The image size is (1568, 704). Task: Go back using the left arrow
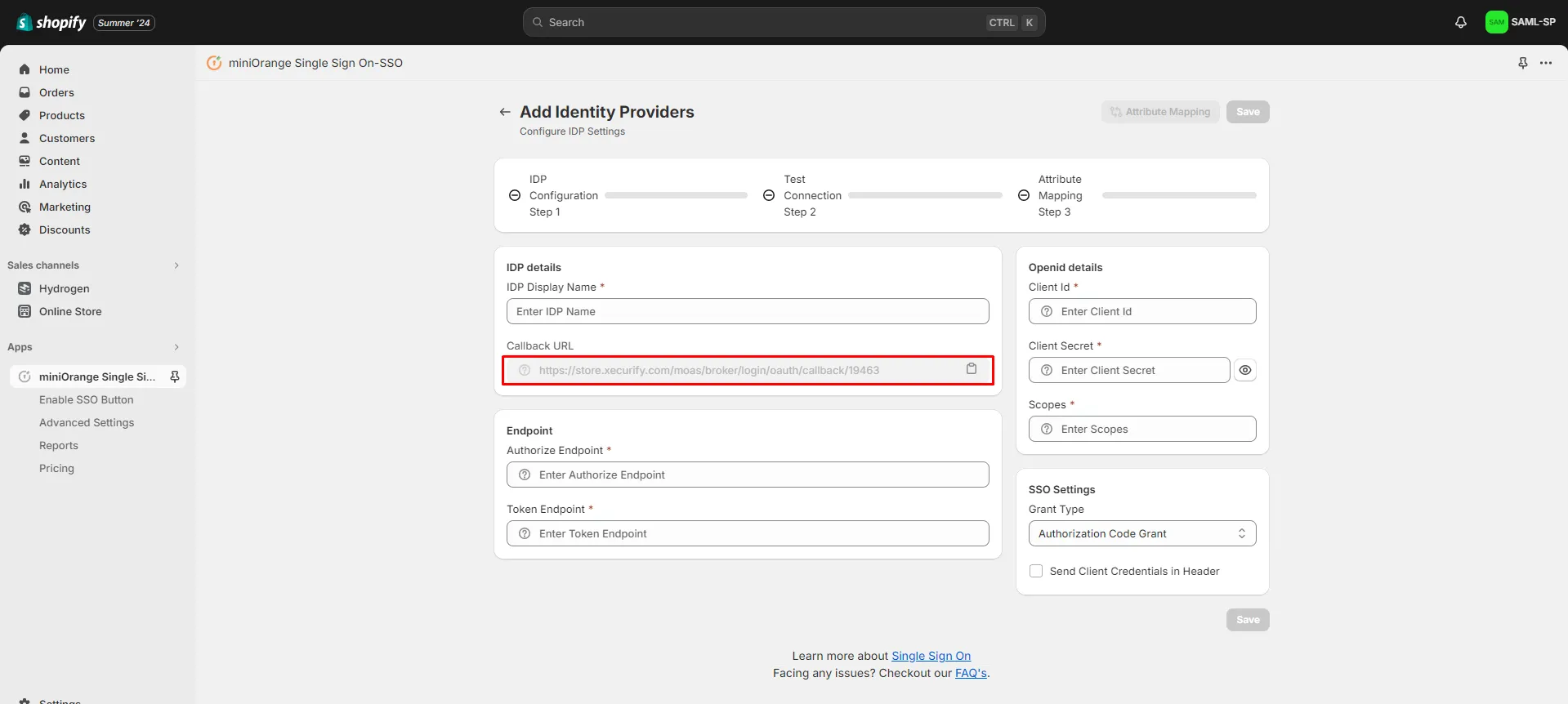tap(505, 112)
